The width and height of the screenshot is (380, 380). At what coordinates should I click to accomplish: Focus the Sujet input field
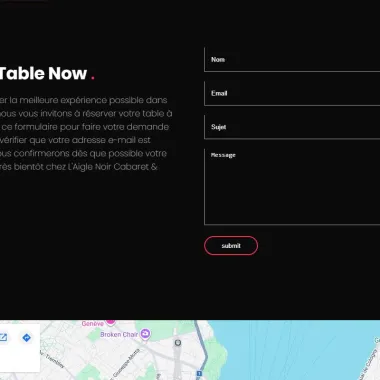(x=292, y=127)
